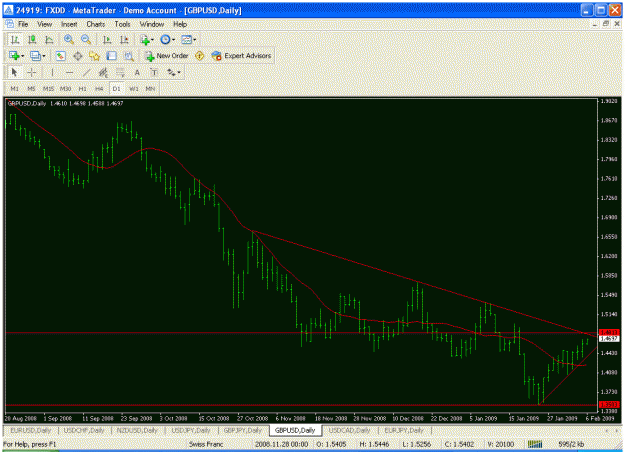Select the candlestick chart icon

[32, 39]
